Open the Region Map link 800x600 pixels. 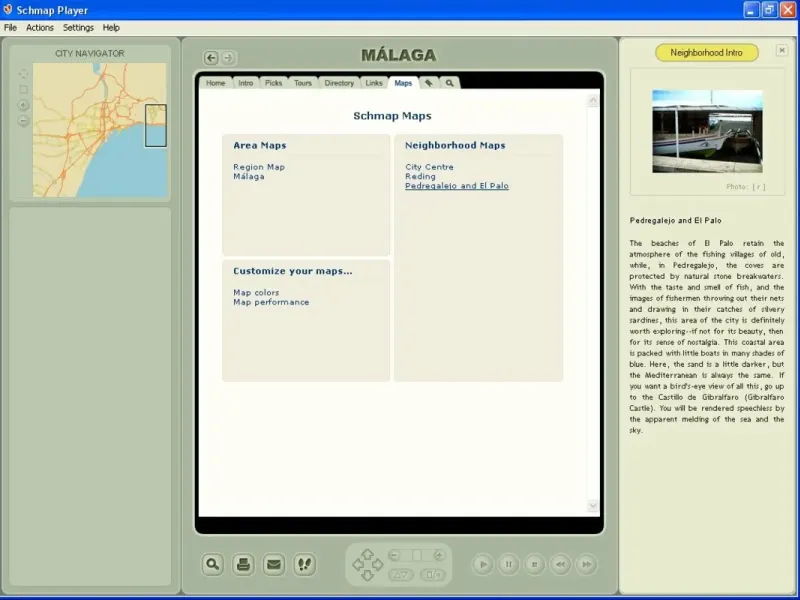click(x=259, y=167)
